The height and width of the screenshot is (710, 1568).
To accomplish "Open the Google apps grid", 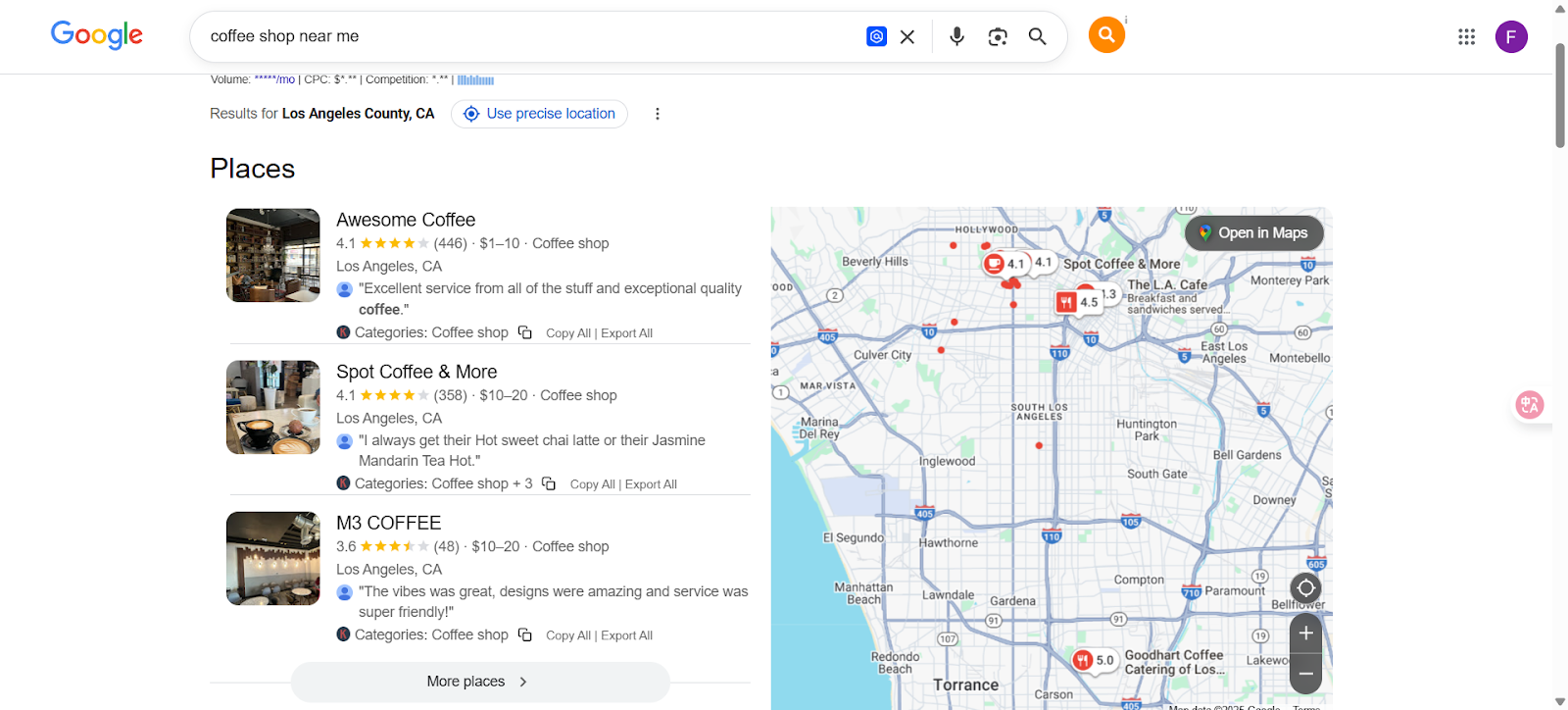I will (1466, 36).
